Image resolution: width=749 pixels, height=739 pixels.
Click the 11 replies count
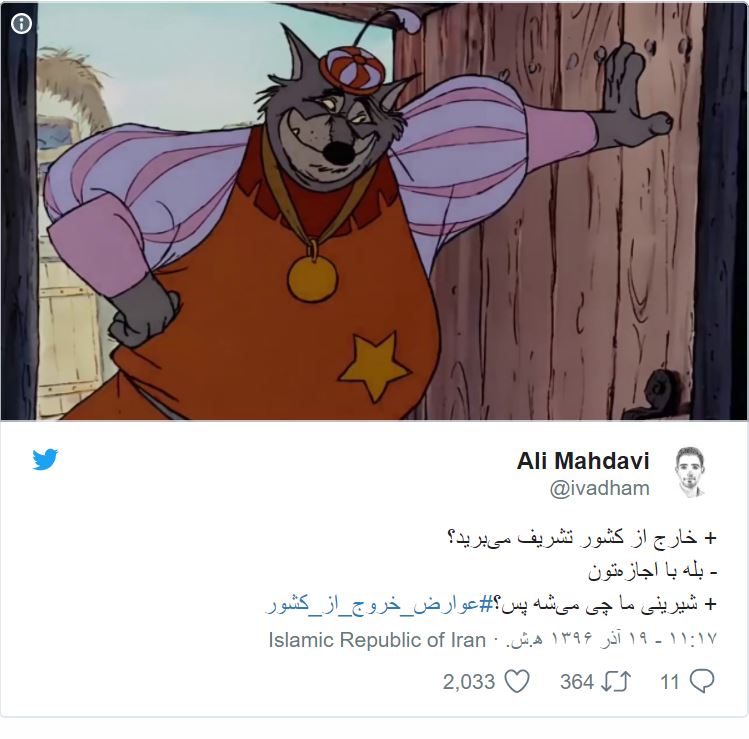[x=669, y=682]
